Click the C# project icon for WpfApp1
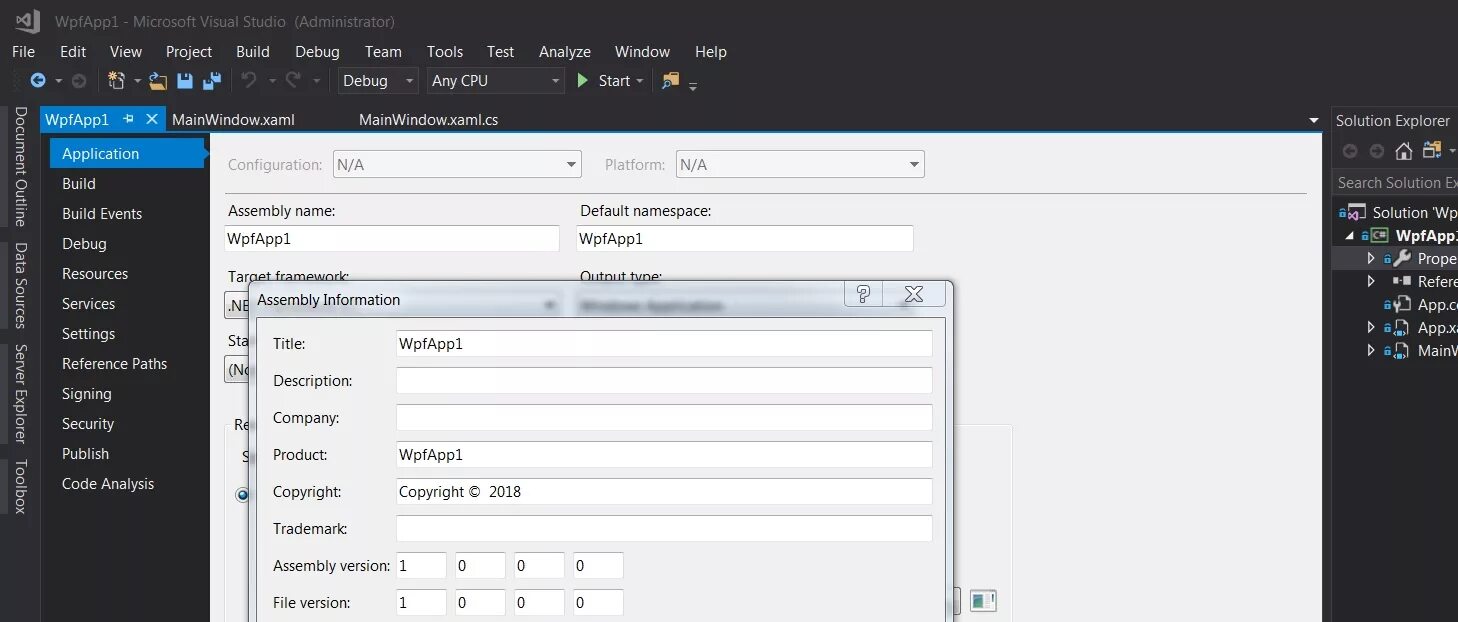Screen dimensions: 1458x622 (x=1379, y=235)
